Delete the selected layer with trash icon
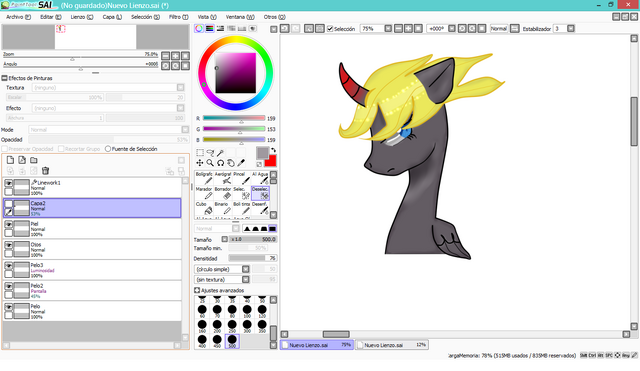This screenshot has height=371, width=640. [x=45, y=171]
